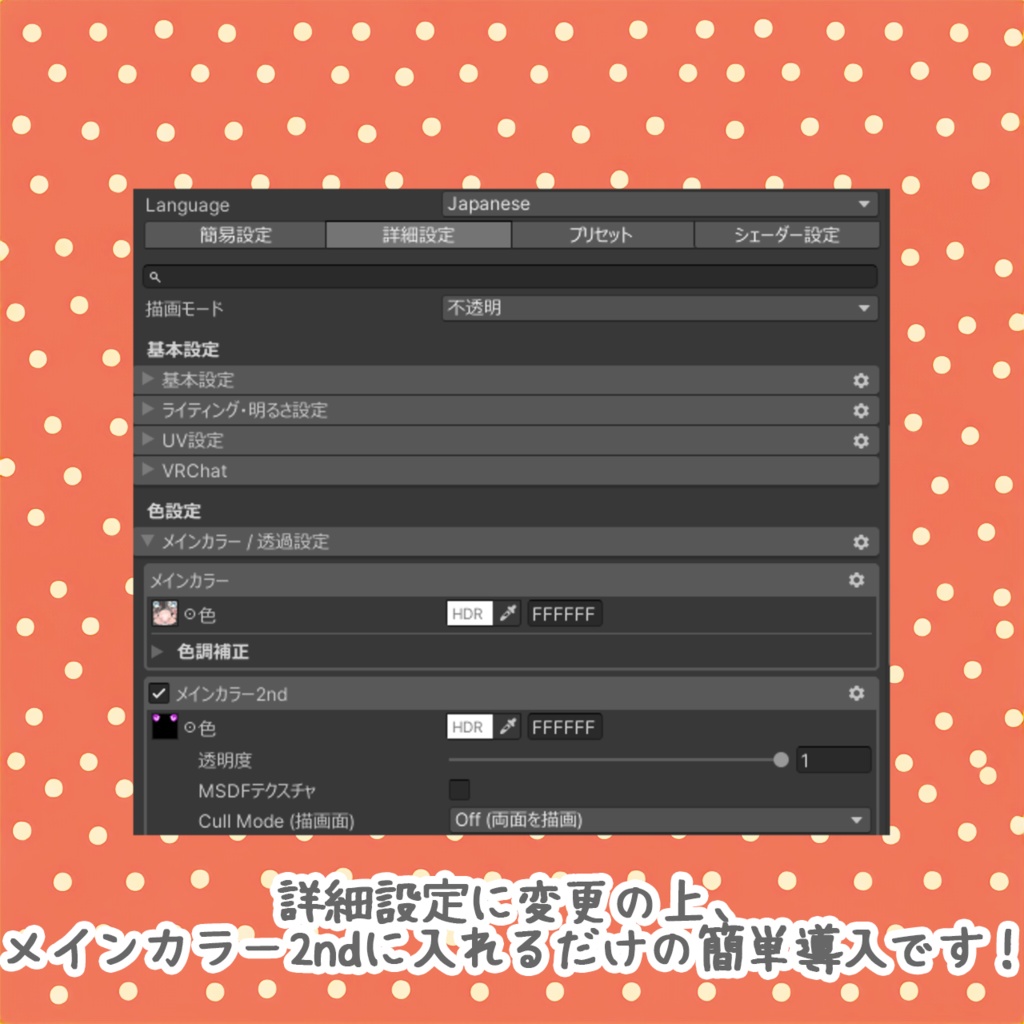Open the シェーダー設定 tab
This screenshot has height=1024, width=1024.
pyautogui.click(x=785, y=234)
